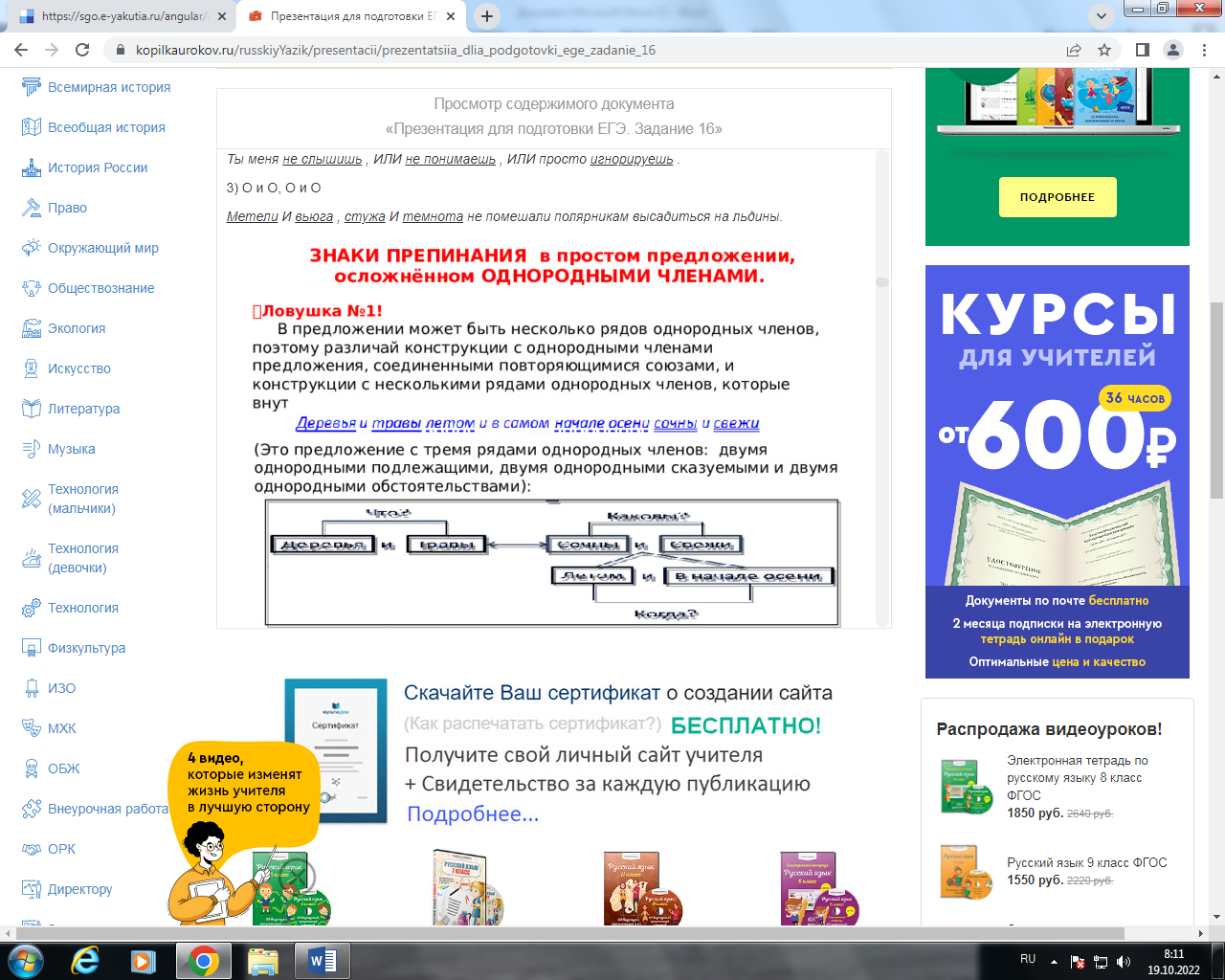Open the Курсы для учителей banner
The width and height of the screenshot is (1225, 980).
[x=1058, y=472]
